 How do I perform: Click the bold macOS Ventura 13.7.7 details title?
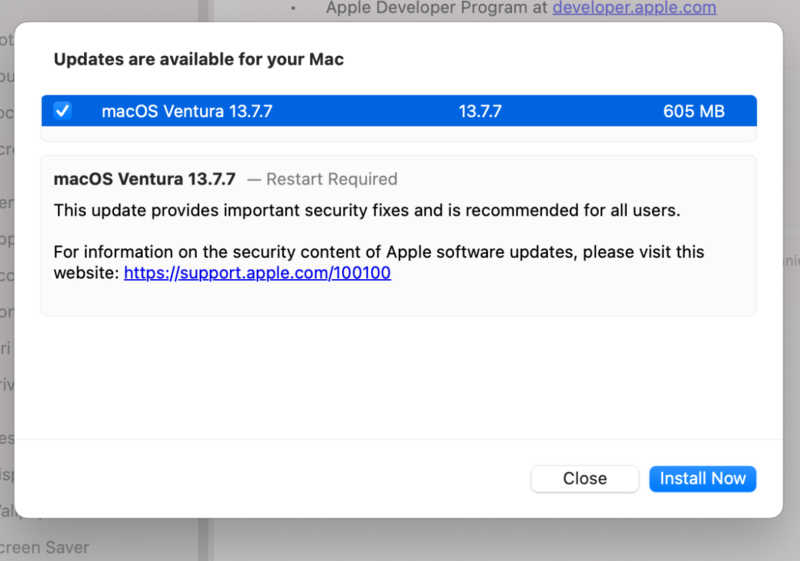click(144, 179)
